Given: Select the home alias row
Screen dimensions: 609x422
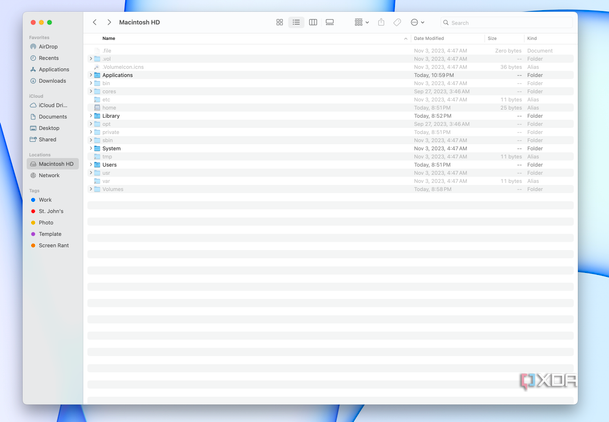Looking at the screenshot, I should pos(331,108).
